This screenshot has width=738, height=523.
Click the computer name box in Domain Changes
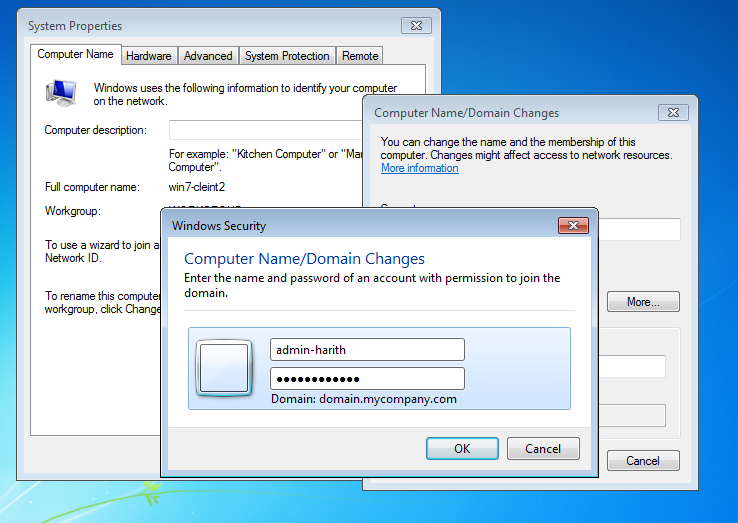click(639, 229)
